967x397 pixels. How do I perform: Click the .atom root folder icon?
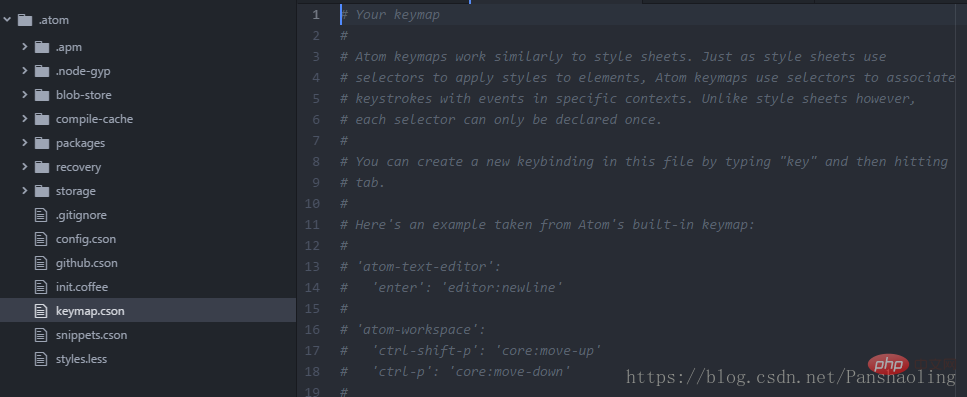point(25,20)
